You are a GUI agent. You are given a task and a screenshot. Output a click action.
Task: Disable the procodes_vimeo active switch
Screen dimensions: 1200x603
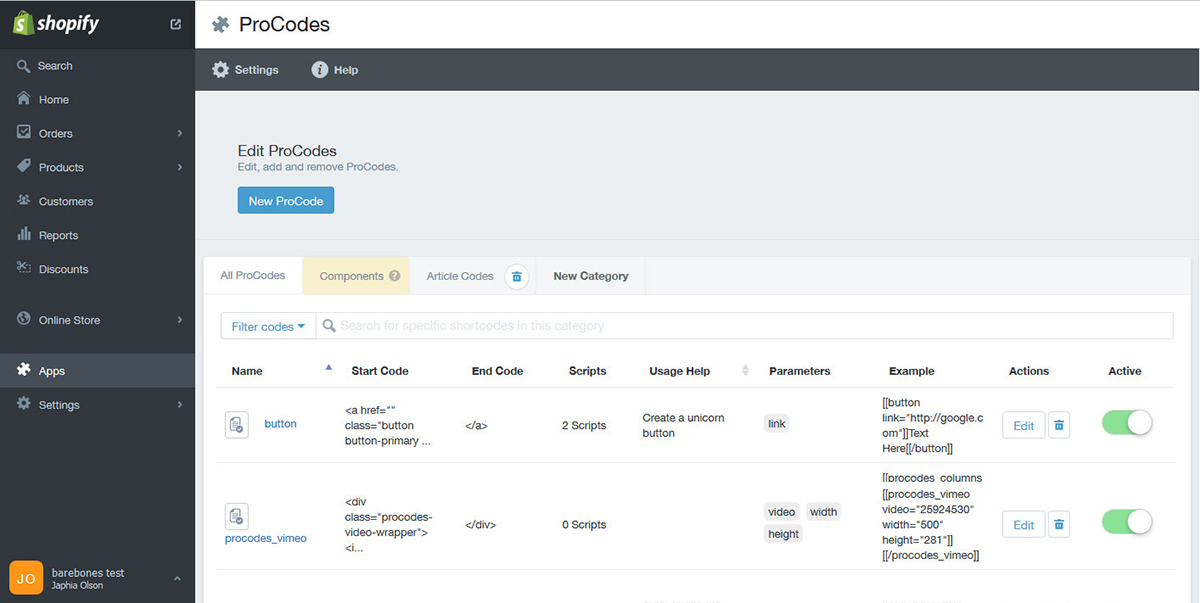(x=1127, y=522)
